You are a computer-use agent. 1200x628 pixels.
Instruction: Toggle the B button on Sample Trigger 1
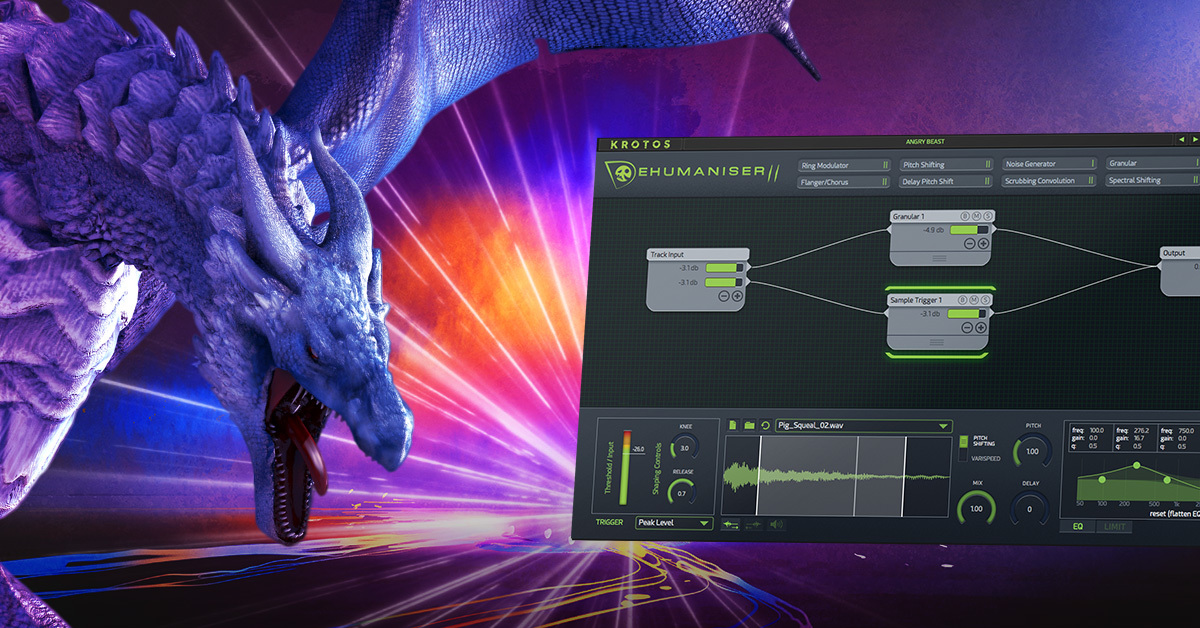(x=964, y=300)
